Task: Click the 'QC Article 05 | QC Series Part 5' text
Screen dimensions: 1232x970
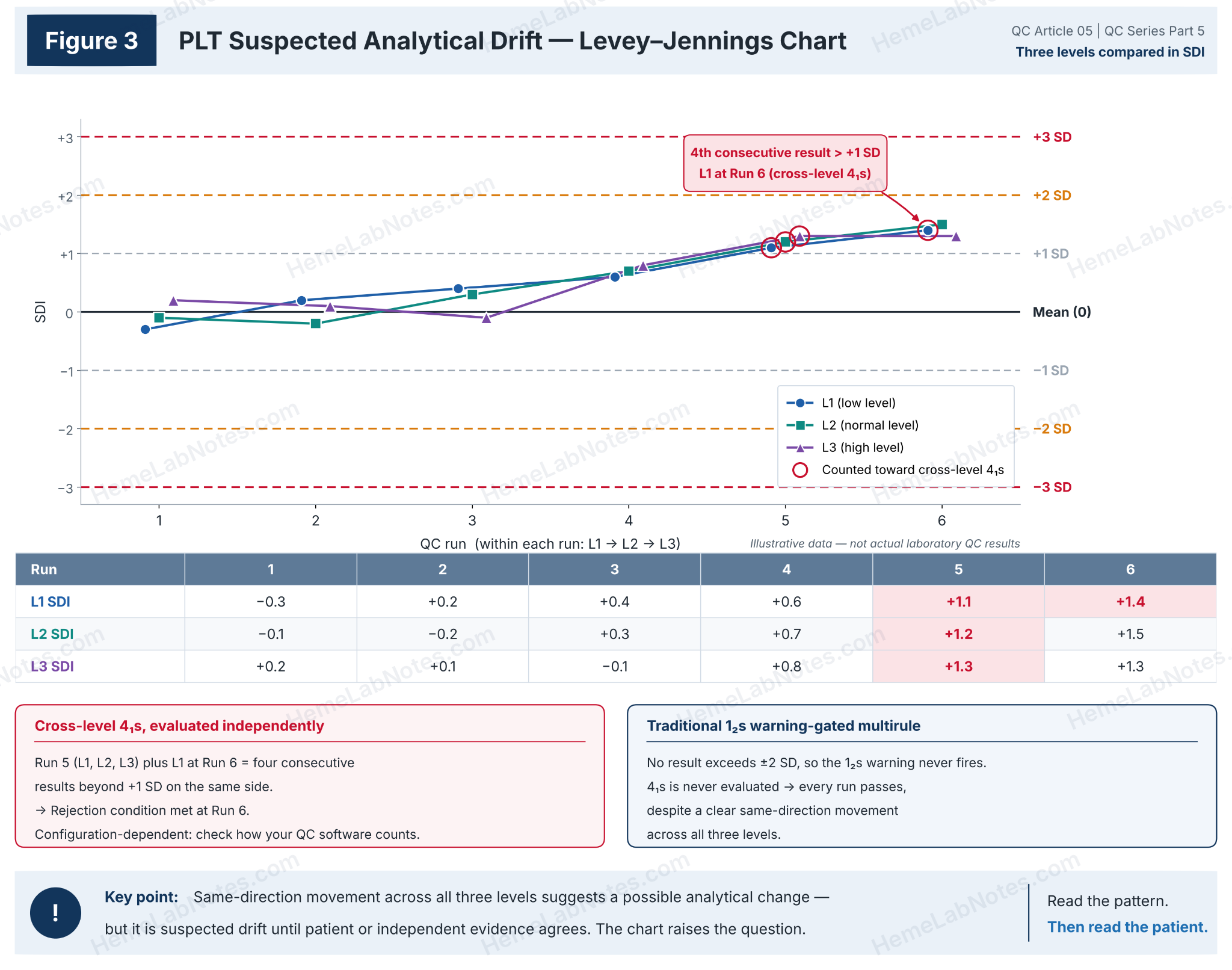Action: coord(1107,31)
